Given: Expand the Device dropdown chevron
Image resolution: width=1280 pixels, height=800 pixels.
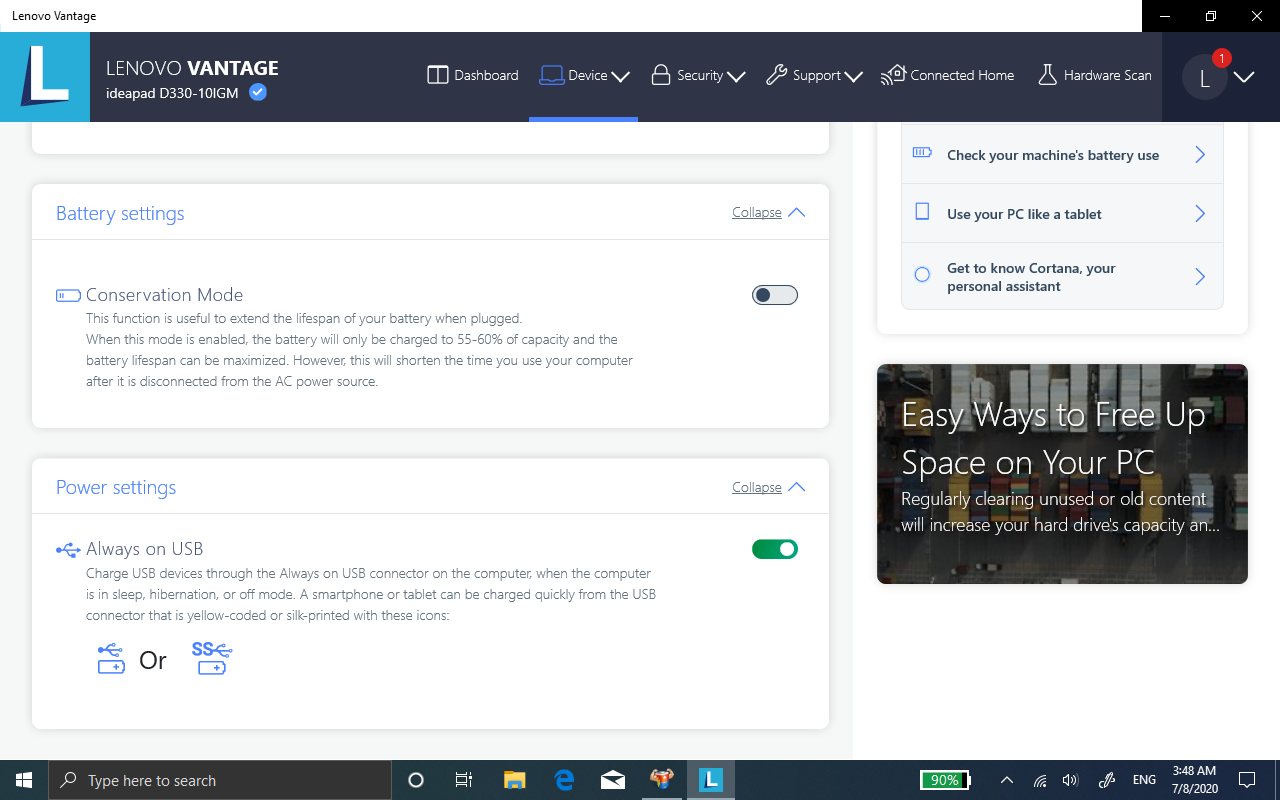Looking at the screenshot, I should coord(620,76).
